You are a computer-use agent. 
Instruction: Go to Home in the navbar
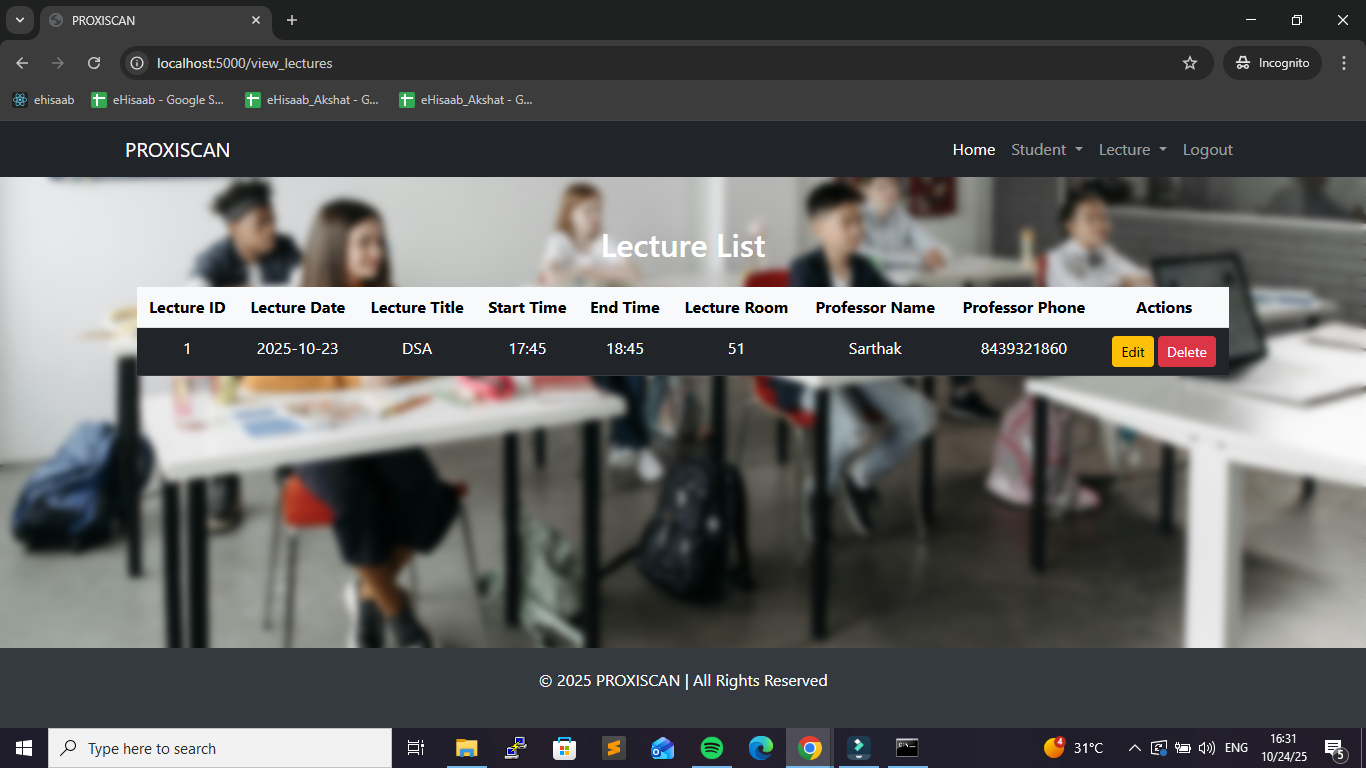[x=973, y=150]
